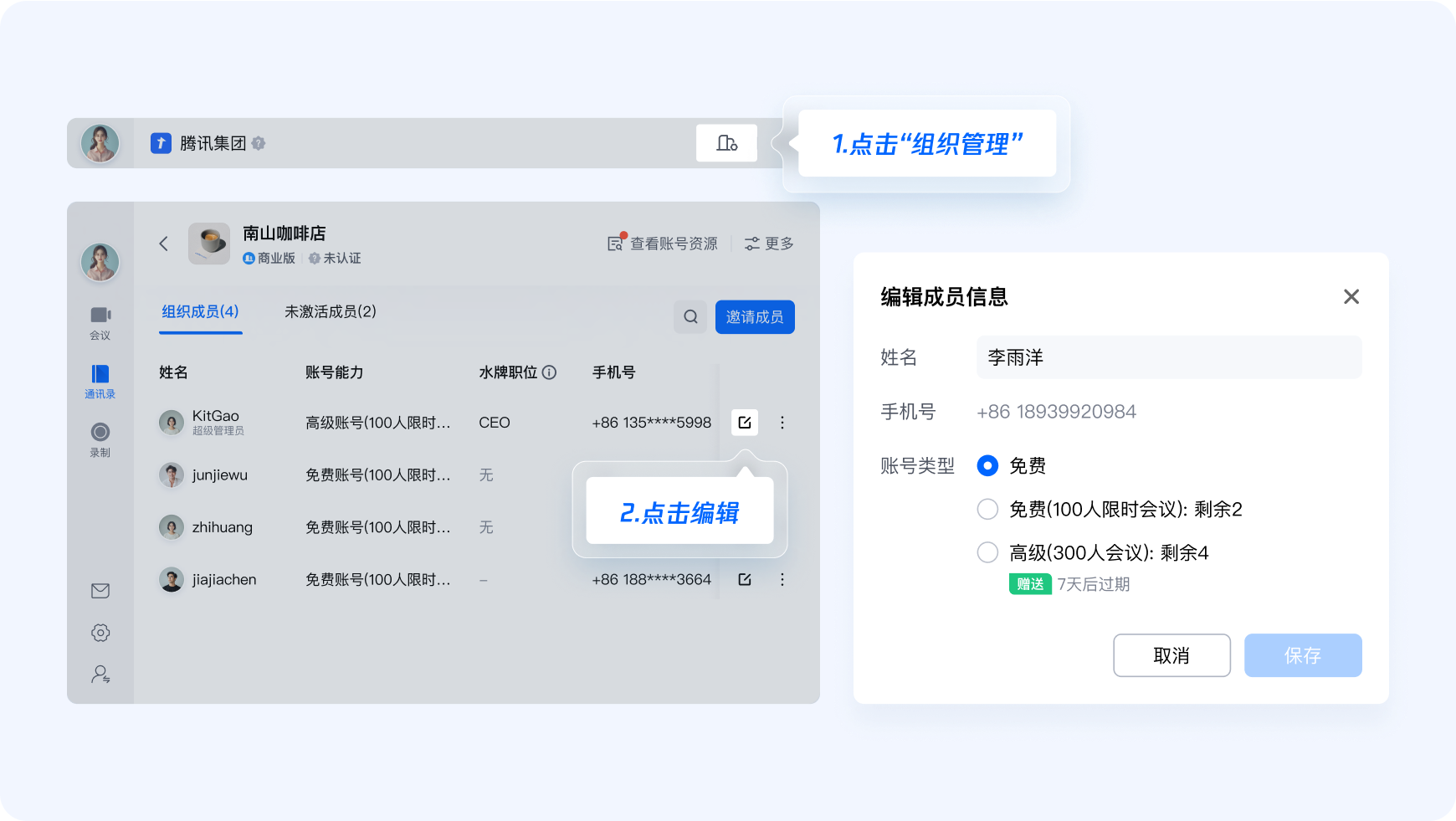
Task: Open more options for jiajiachen row
Action: pos(782,579)
